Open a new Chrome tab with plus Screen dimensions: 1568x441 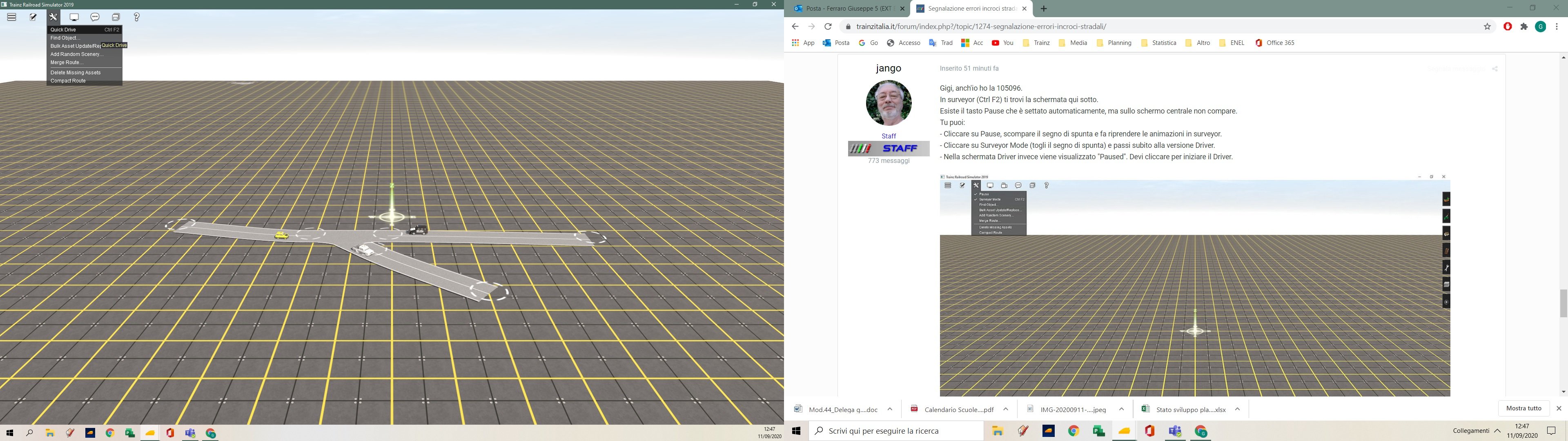coord(1044,9)
